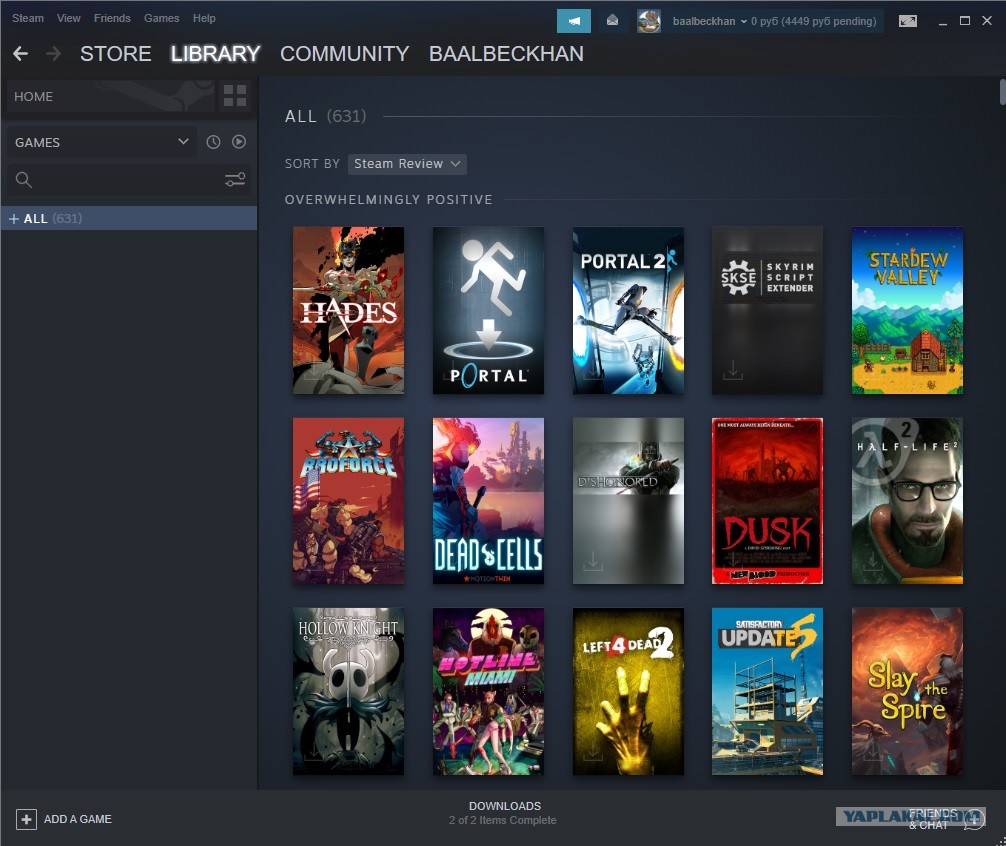Open the inbox envelope icon
Viewport: 1006px width, 846px height.
(613, 21)
